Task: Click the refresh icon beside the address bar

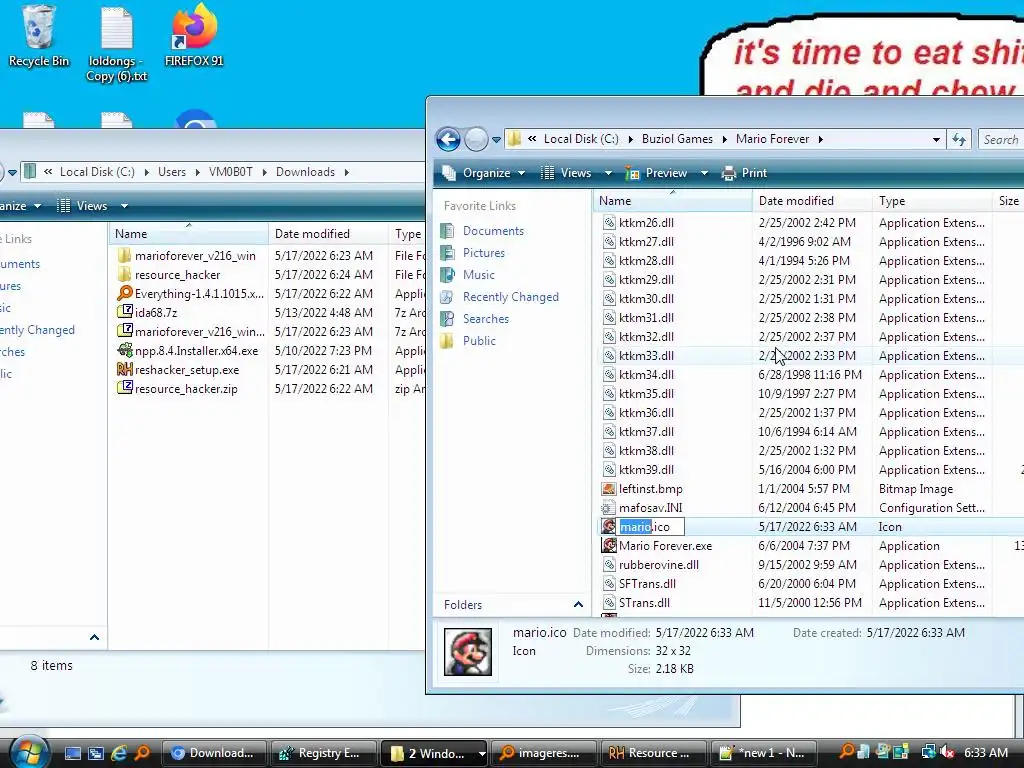Action: (959, 139)
